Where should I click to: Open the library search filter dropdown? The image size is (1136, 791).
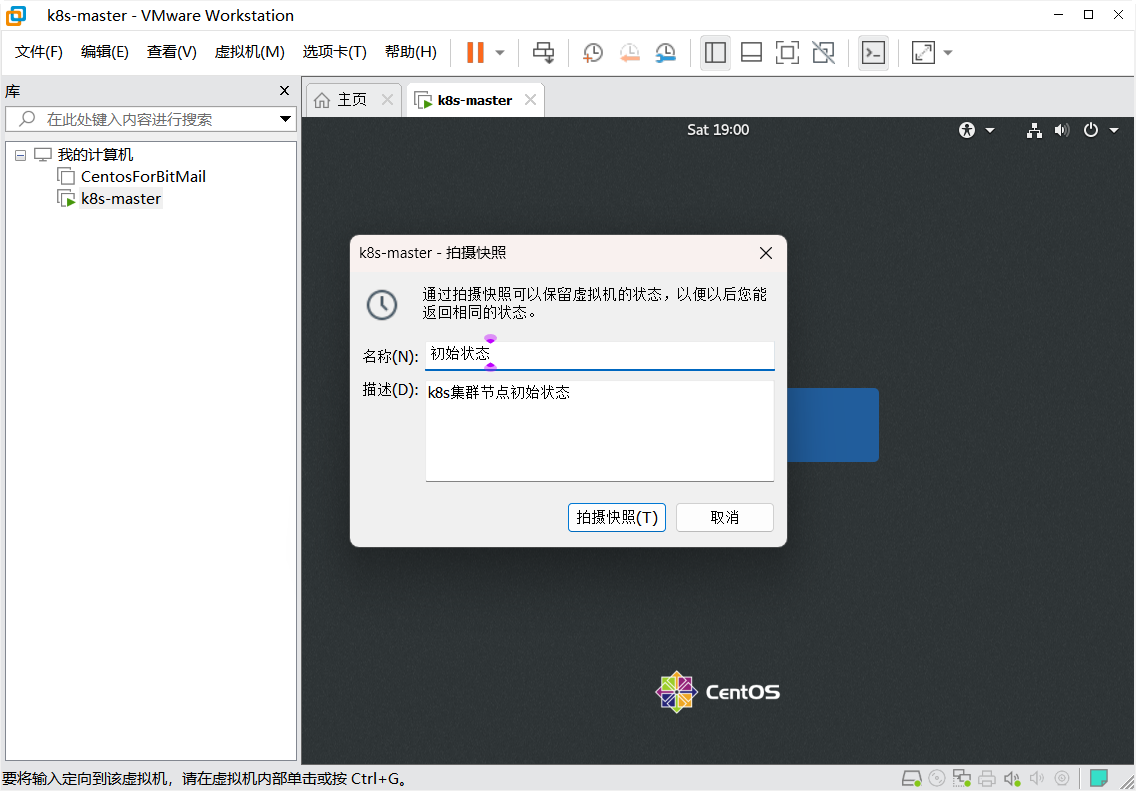(285, 120)
